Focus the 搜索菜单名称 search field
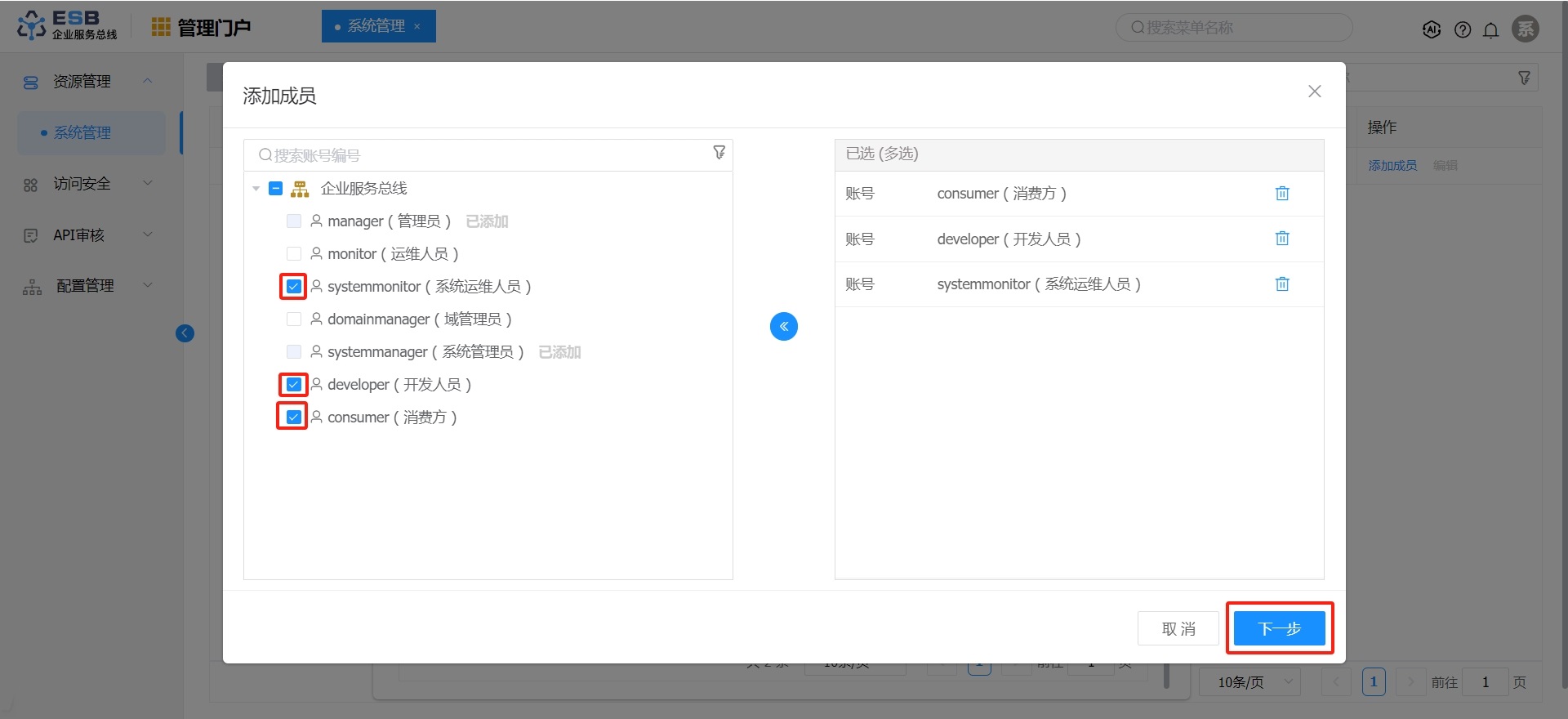 click(1234, 28)
